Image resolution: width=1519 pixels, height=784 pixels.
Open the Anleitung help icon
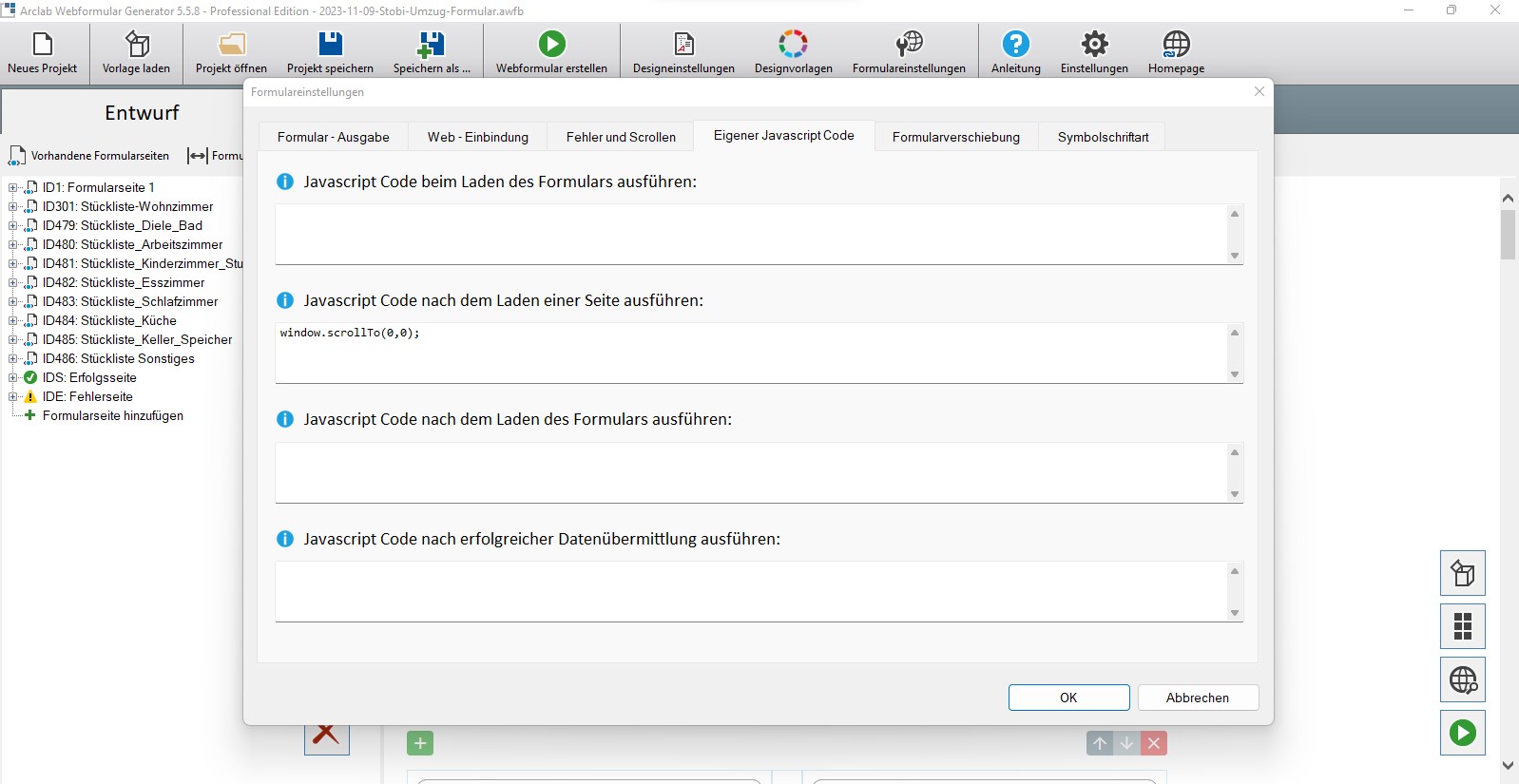pyautogui.click(x=1015, y=45)
